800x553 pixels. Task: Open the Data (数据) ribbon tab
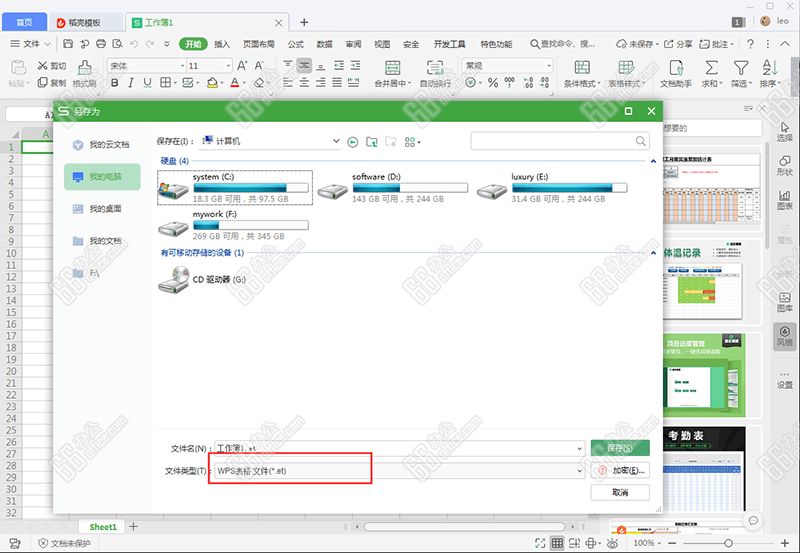click(x=324, y=44)
